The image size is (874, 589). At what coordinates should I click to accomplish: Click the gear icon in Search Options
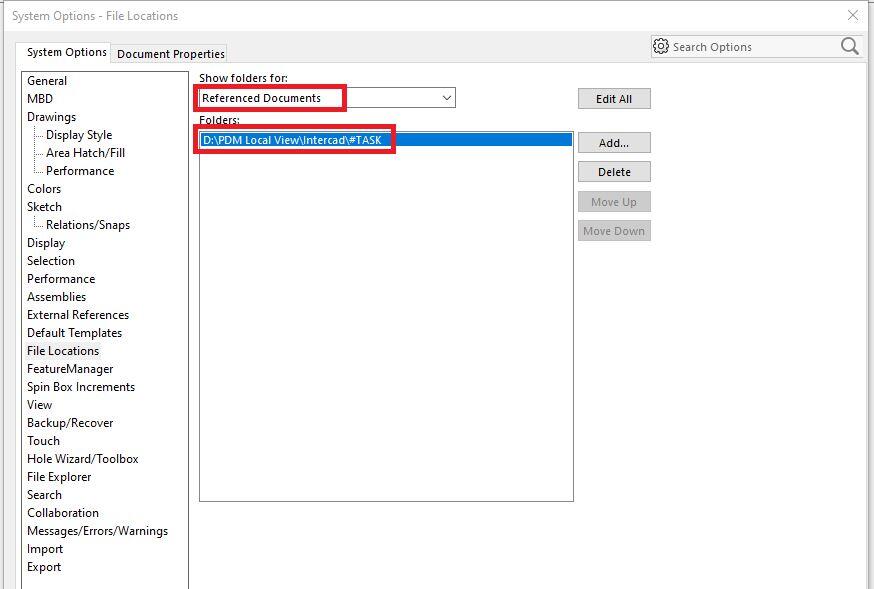tap(660, 46)
